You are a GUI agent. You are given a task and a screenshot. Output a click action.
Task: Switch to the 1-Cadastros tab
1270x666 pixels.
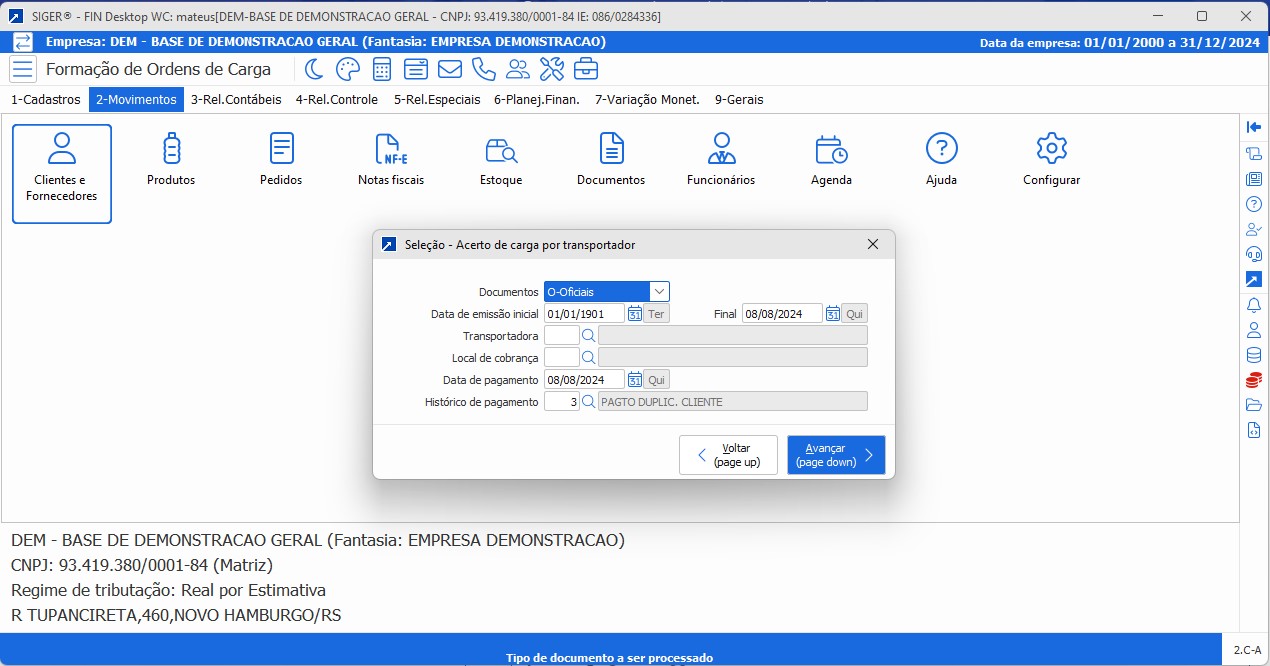click(x=45, y=99)
